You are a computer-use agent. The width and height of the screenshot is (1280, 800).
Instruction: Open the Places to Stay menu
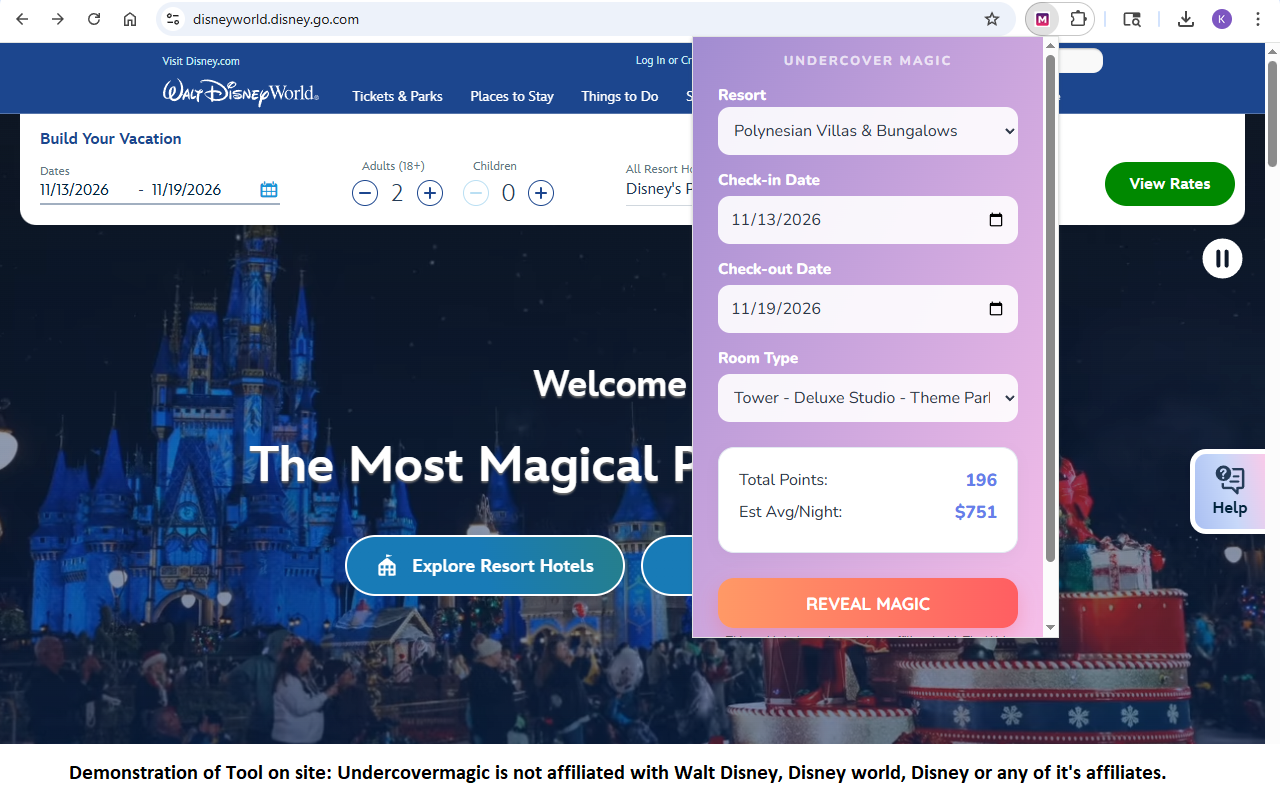pos(511,96)
